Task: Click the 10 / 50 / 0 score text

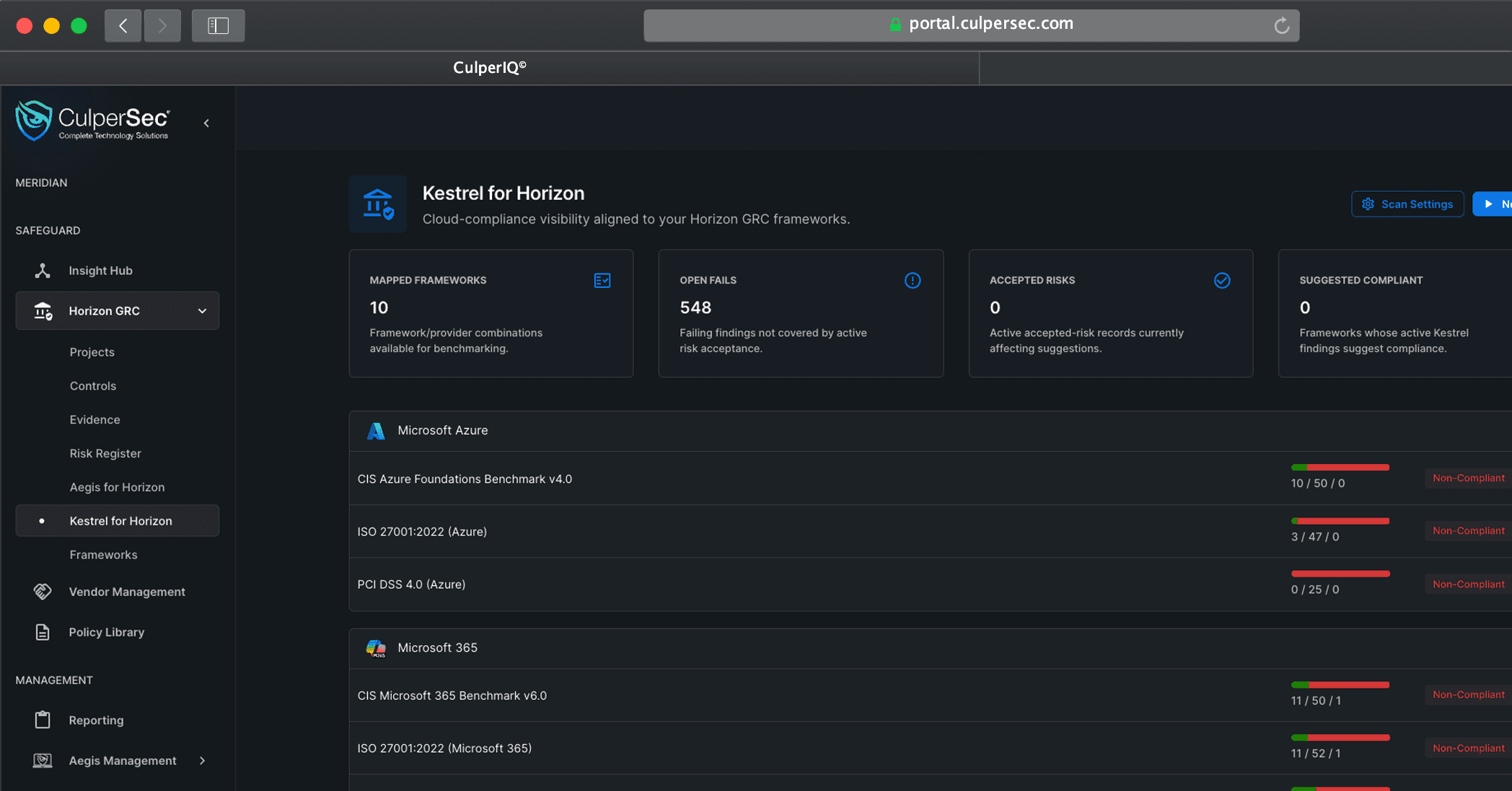Action: pos(1318,484)
